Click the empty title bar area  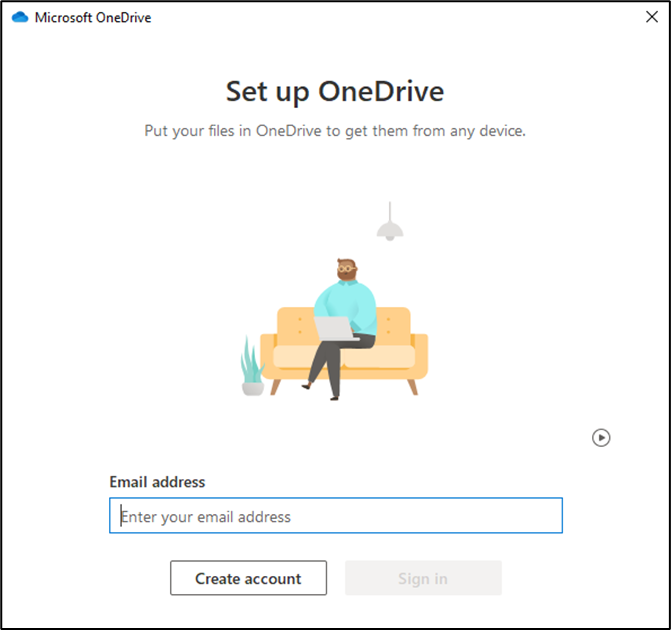click(x=398, y=17)
